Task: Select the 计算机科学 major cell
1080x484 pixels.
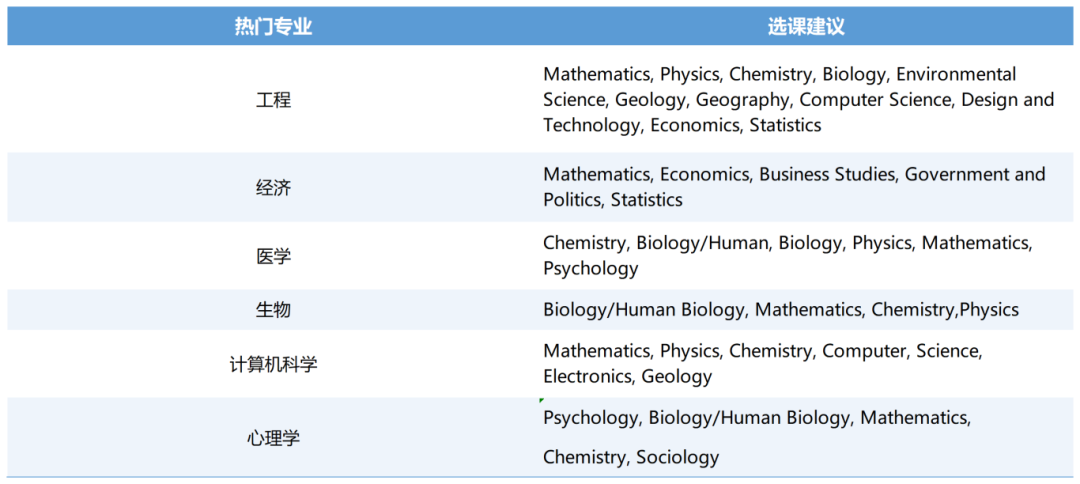Action: pyautogui.click(x=273, y=364)
